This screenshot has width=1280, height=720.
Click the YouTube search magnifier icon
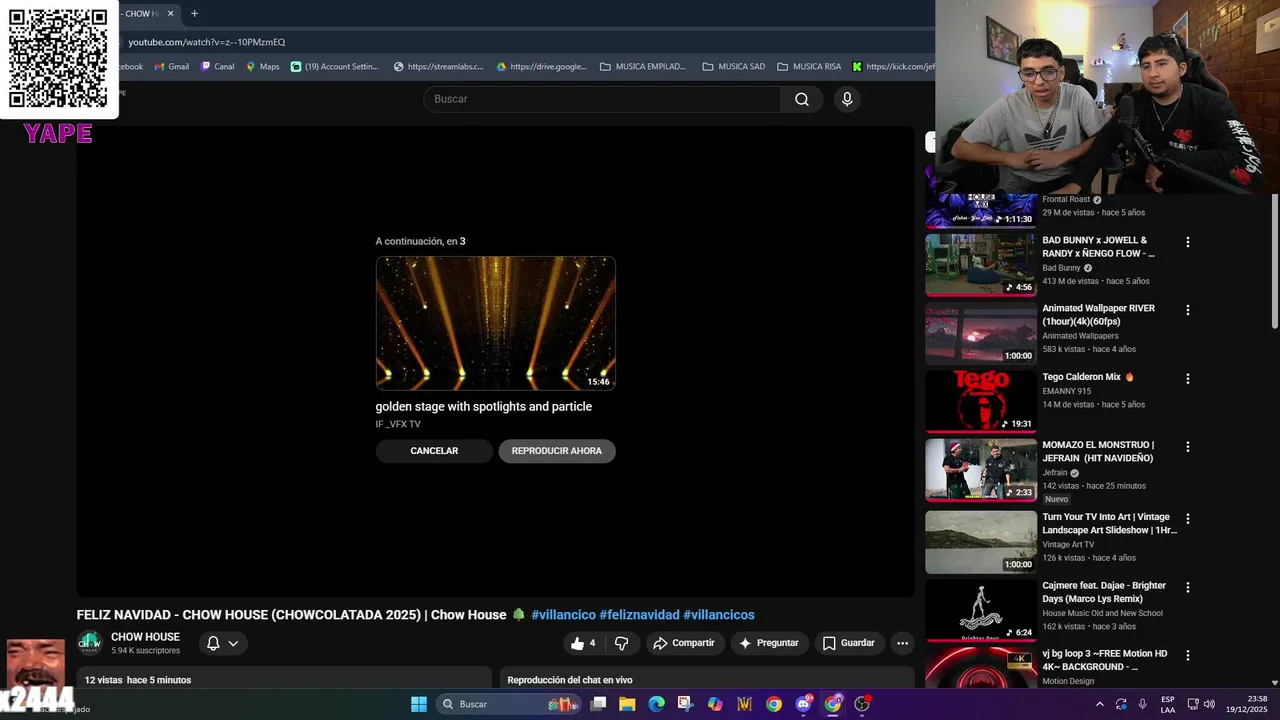[802, 99]
